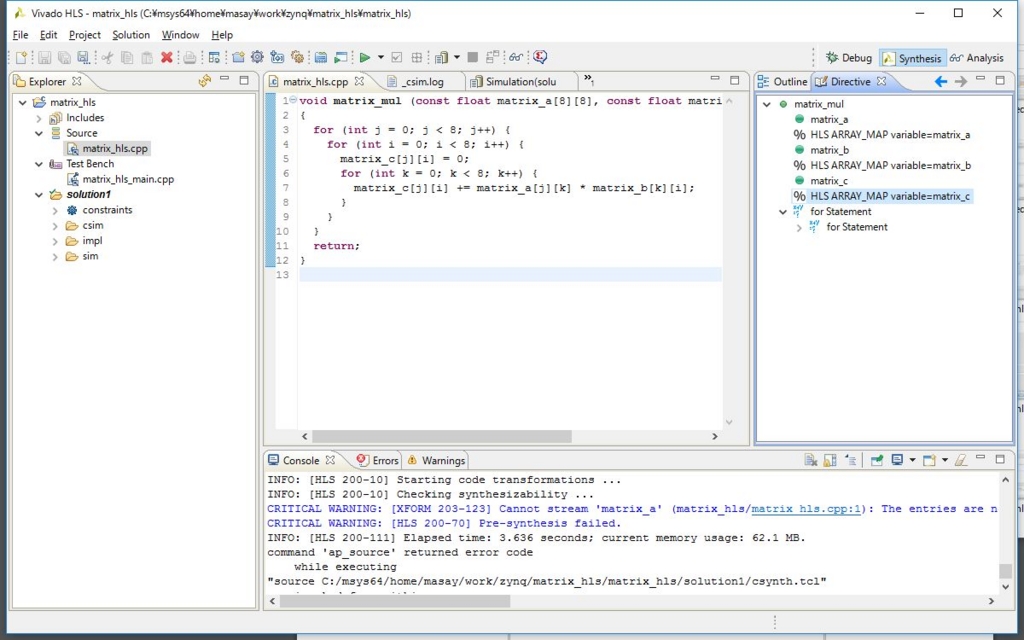Image resolution: width=1024 pixels, height=640 pixels.
Task: Switch to Analysis perspective
Action: tap(976, 58)
